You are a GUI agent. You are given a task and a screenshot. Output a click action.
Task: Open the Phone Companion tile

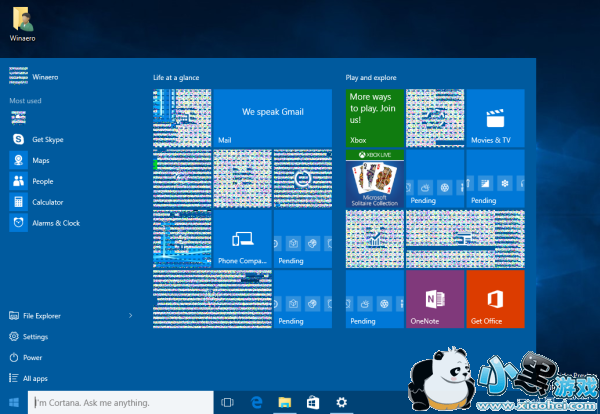coord(242,238)
